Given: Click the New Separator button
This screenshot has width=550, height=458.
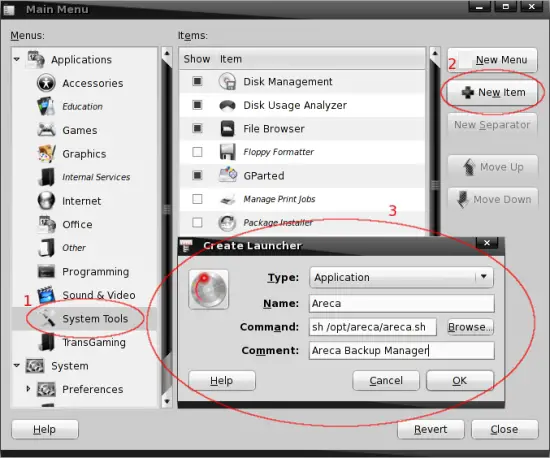Looking at the screenshot, I should [492, 125].
